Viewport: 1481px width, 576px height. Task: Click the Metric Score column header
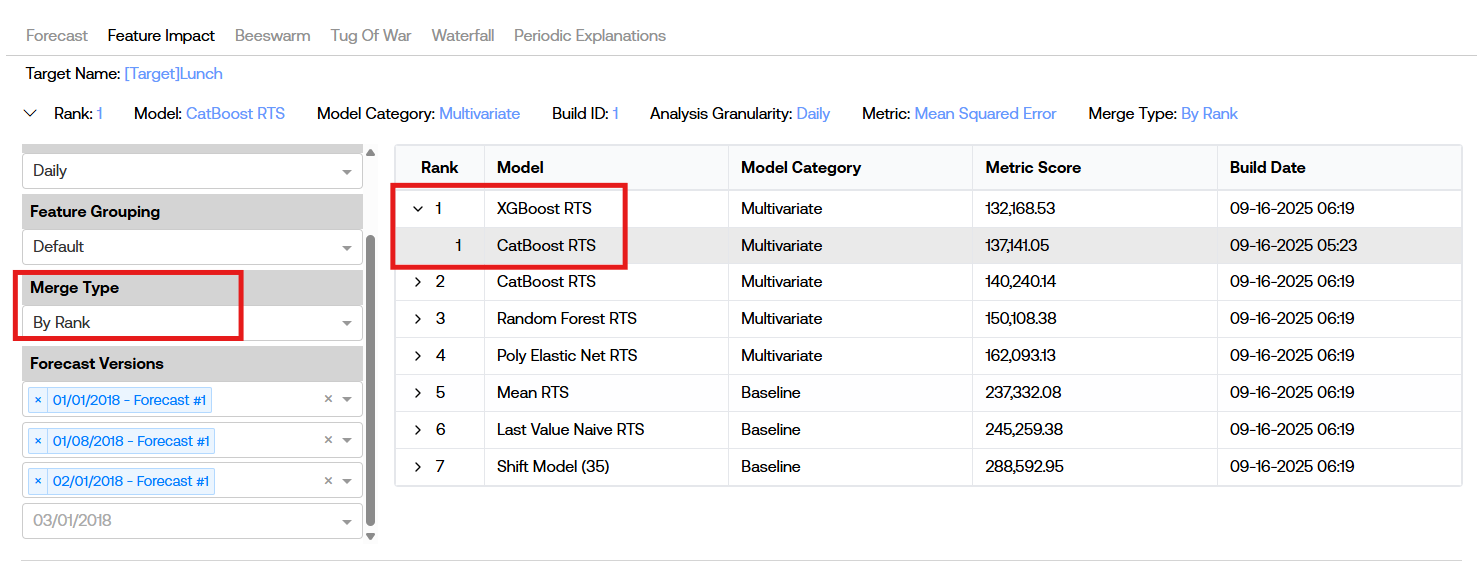click(x=1033, y=168)
